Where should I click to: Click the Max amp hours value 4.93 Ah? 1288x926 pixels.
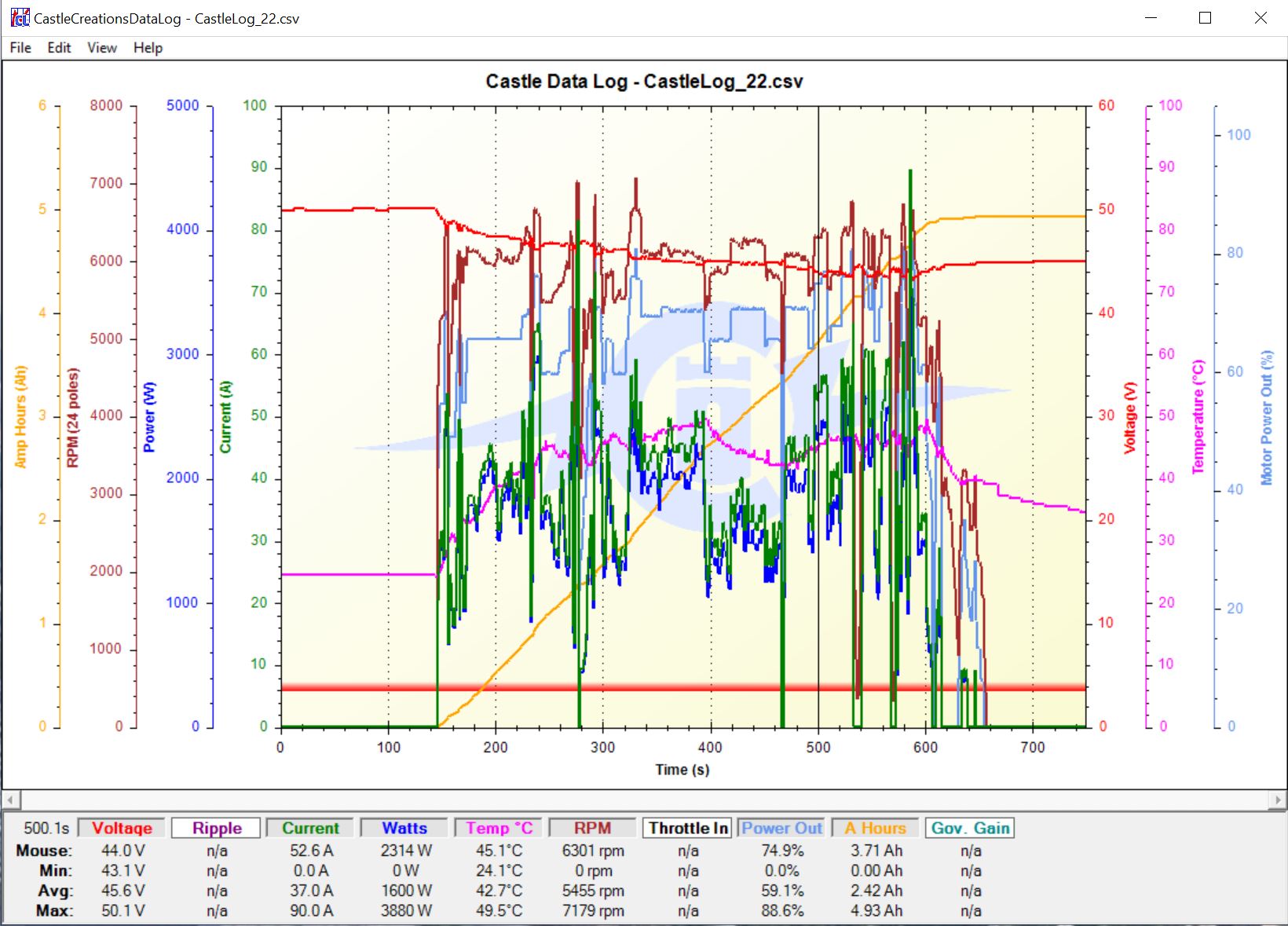(x=876, y=911)
